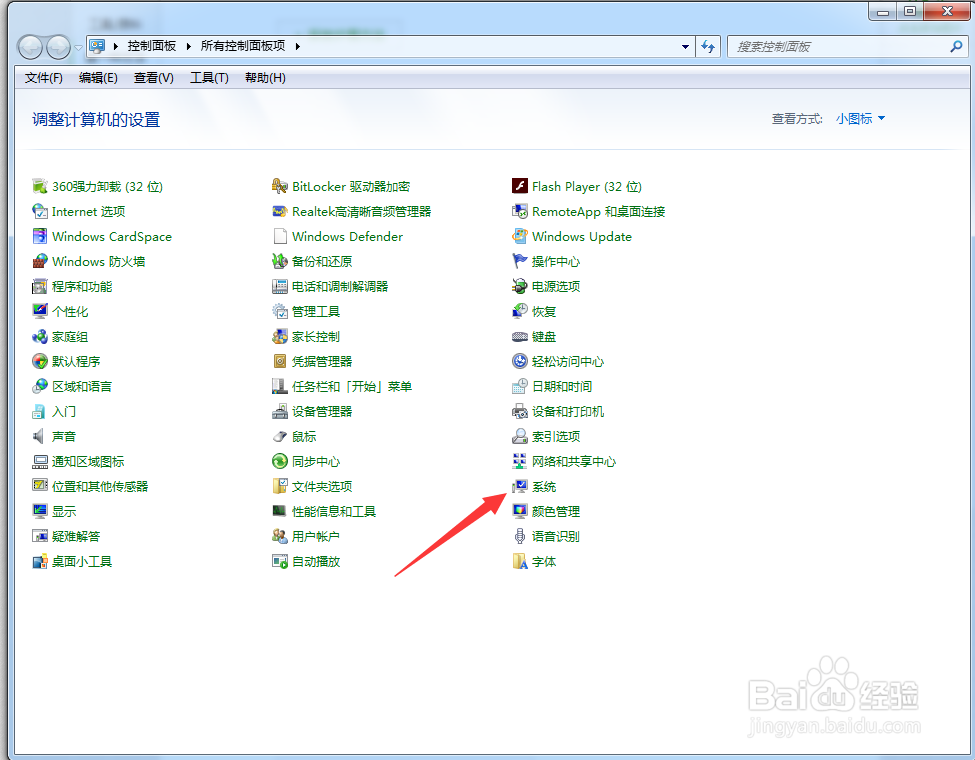975x760 pixels.
Task: Open the 位置和其他传感器 link
Action: [100, 486]
